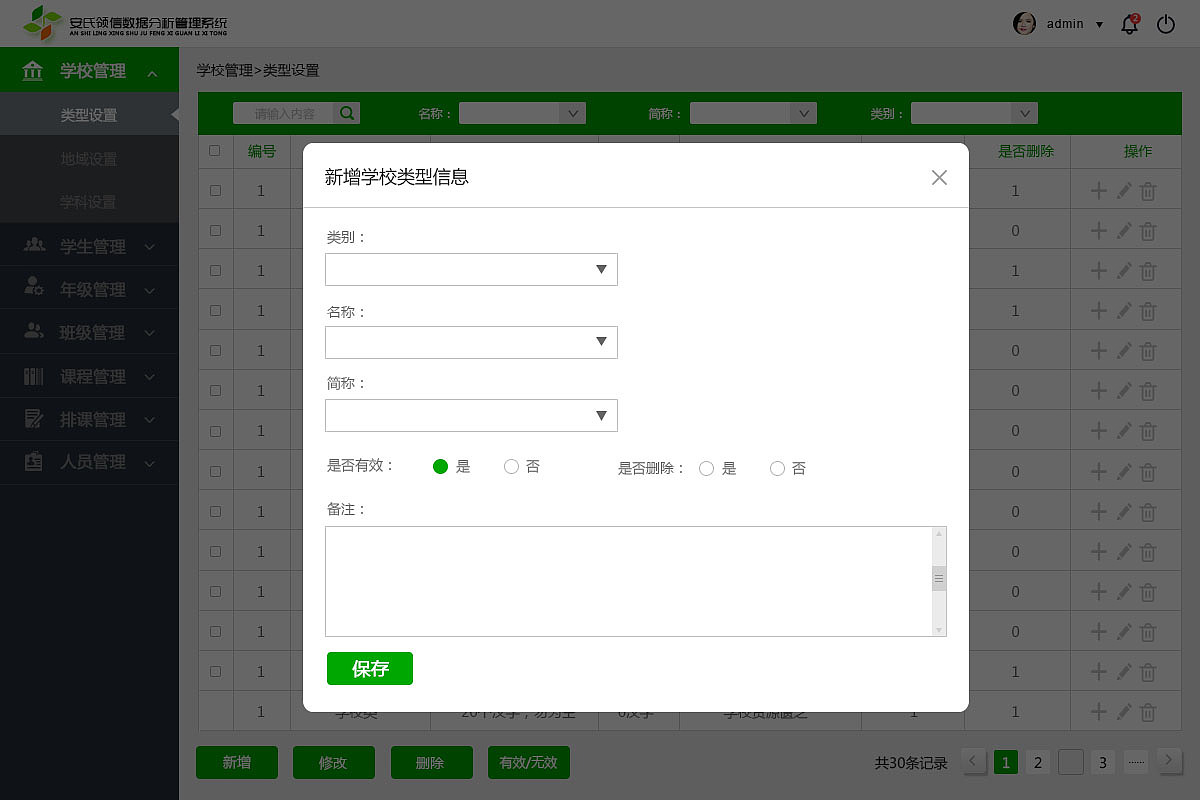
Task: Open 学科设置 in the sidebar
Action: [89, 201]
